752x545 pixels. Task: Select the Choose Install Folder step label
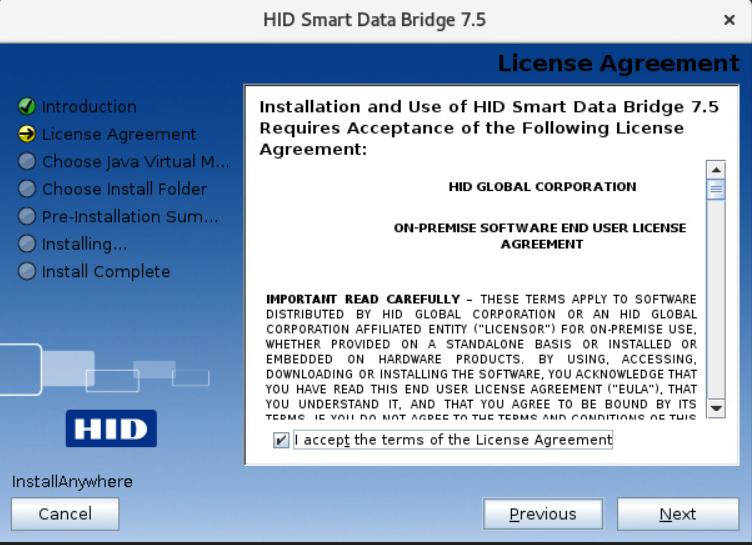[x=124, y=189]
